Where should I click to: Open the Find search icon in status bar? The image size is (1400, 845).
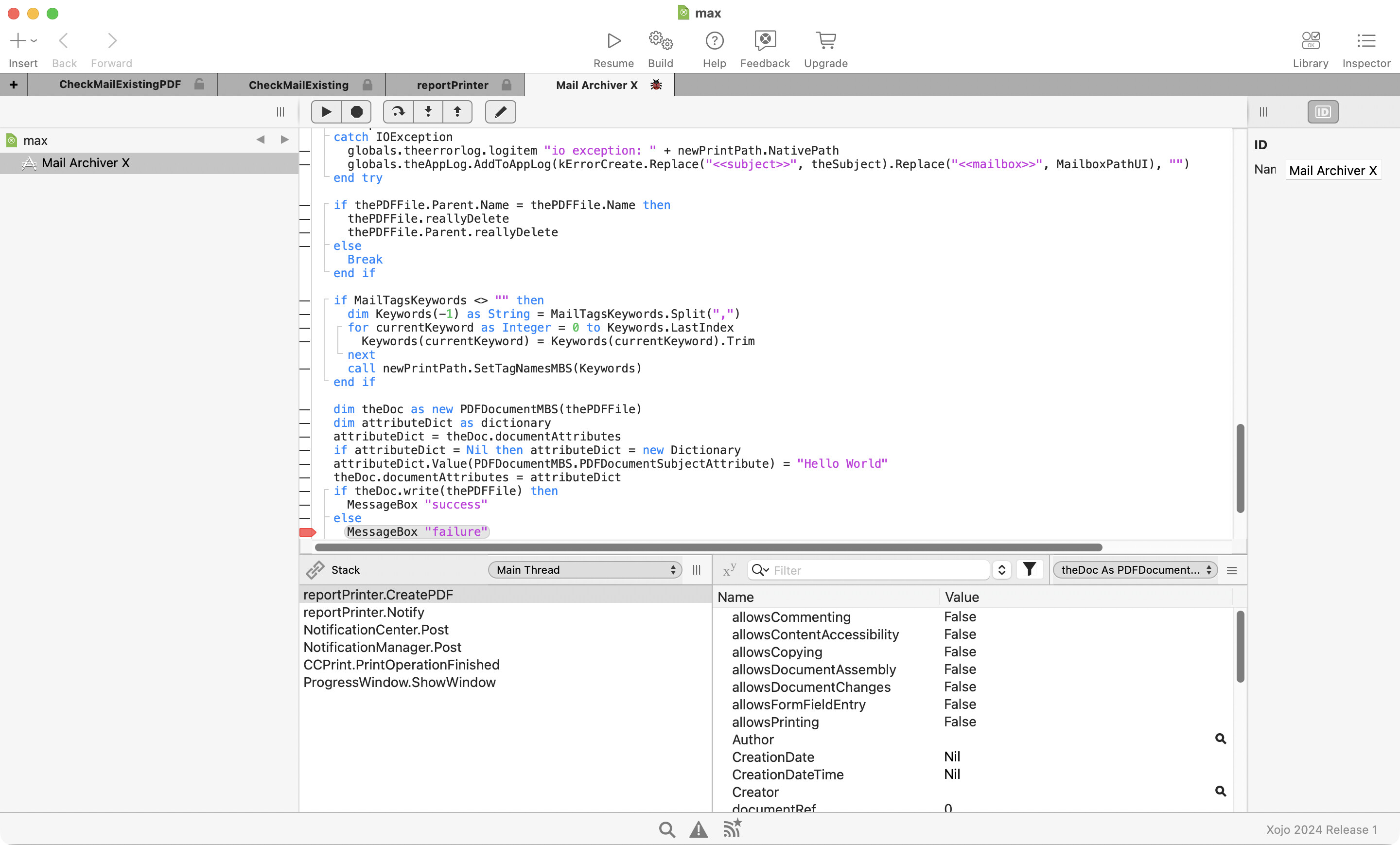(667, 829)
